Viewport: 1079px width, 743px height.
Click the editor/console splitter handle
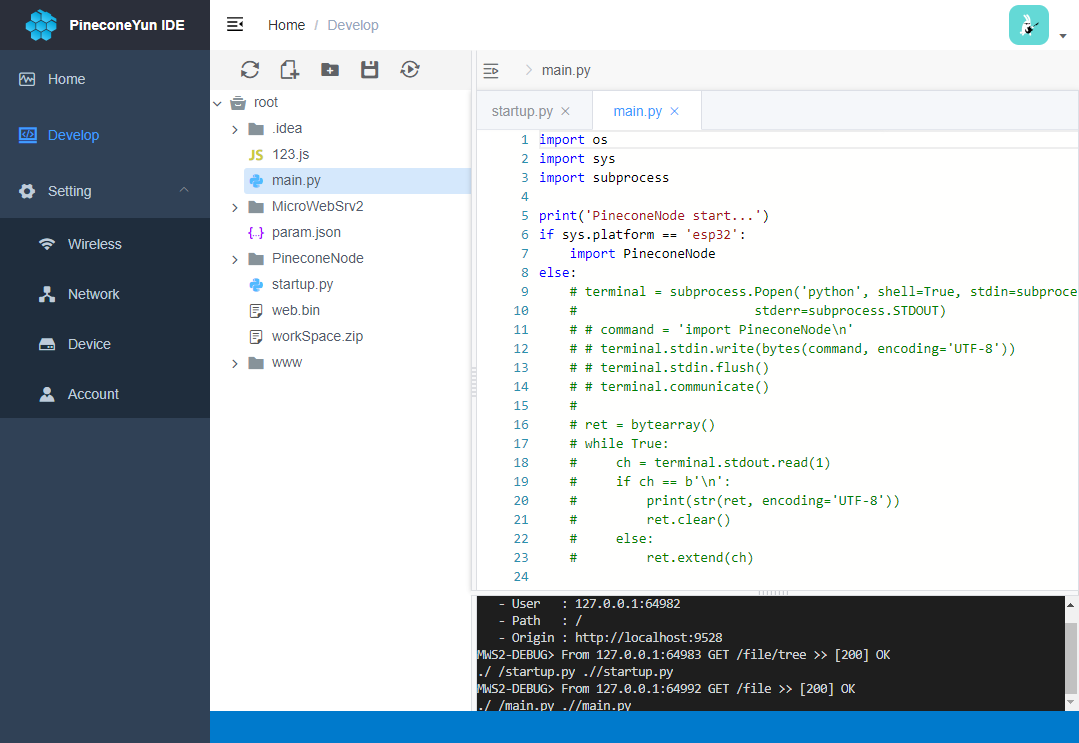773,592
